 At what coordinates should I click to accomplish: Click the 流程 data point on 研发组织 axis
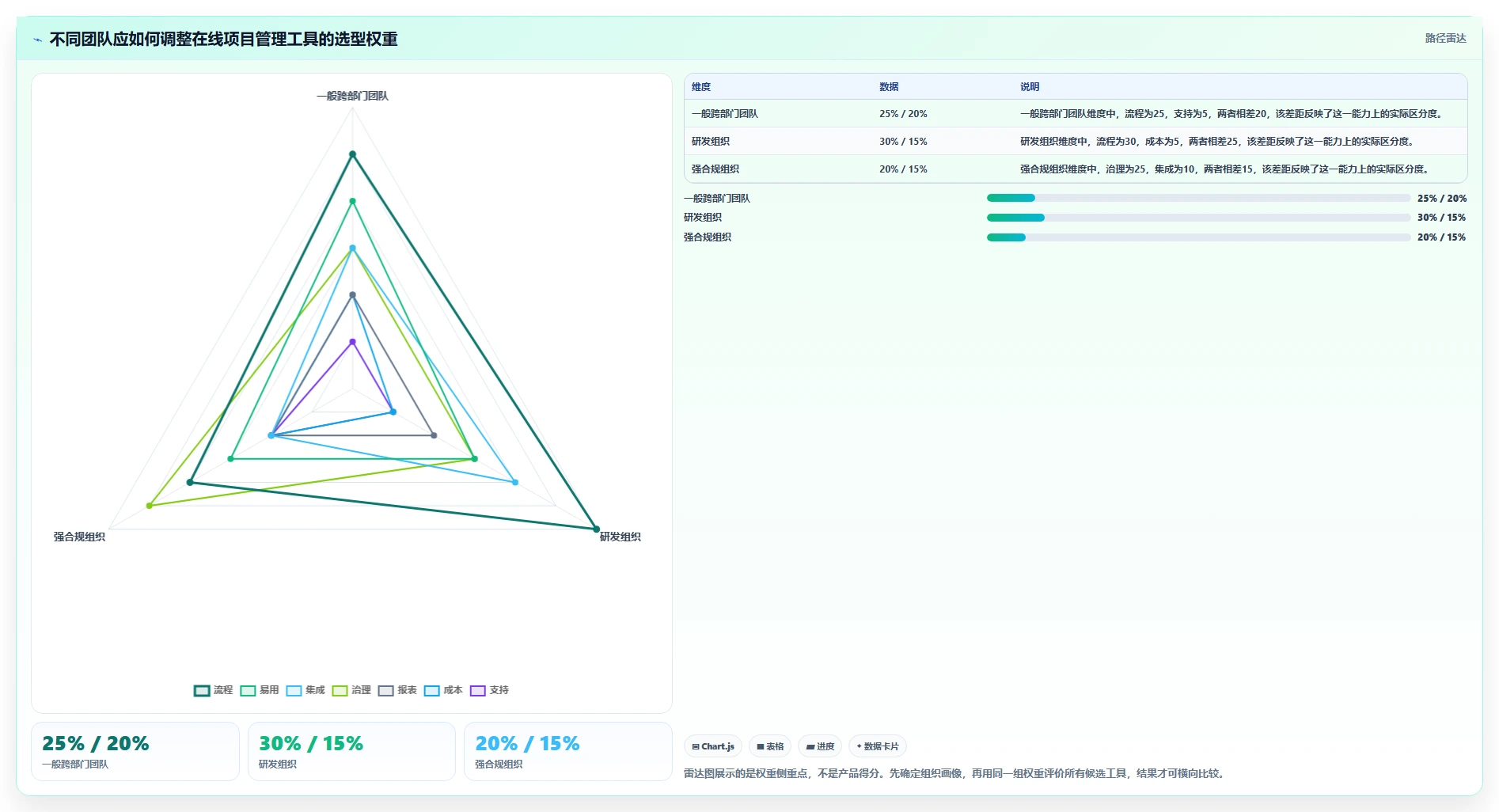point(596,529)
